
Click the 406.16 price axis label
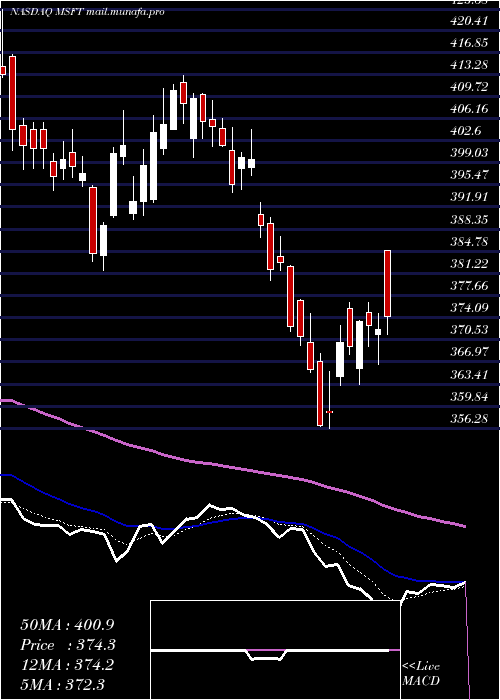[x=470, y=109]
